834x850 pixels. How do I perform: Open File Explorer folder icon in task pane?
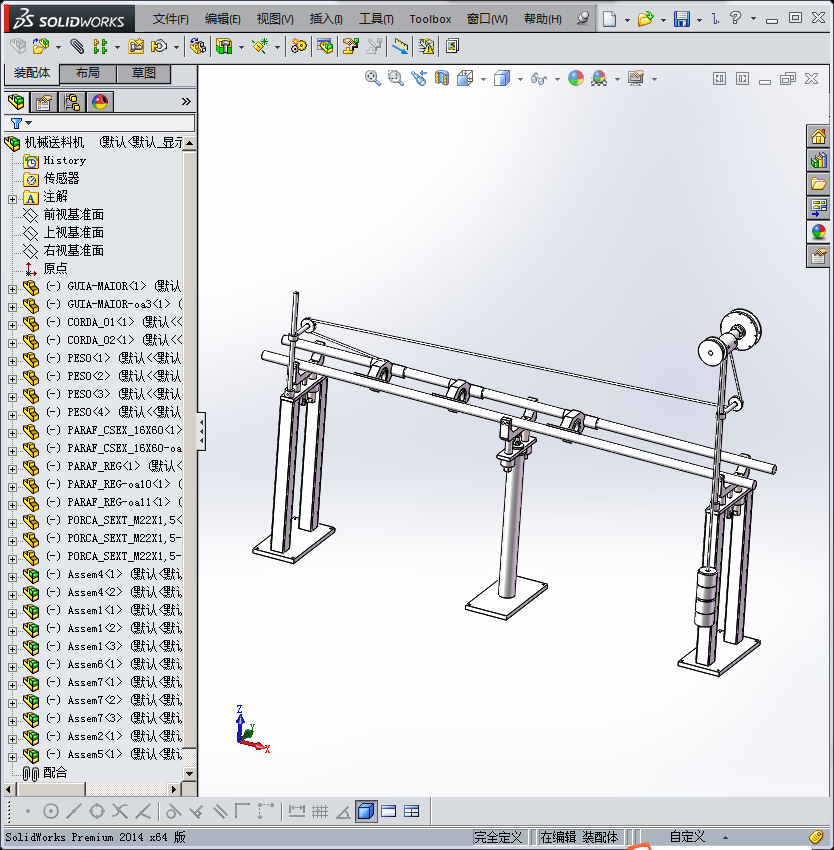coord(819,184)
